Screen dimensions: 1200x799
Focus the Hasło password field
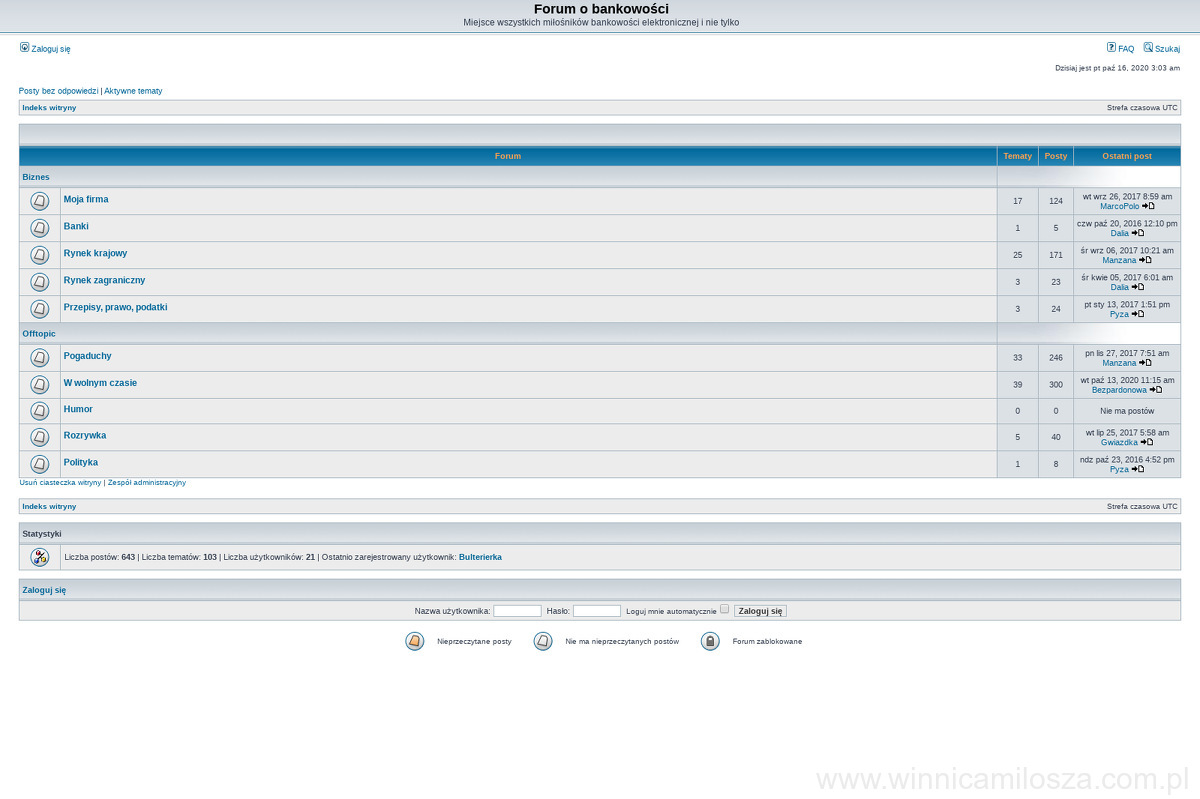pyautogui.click(x=596, y=611)
